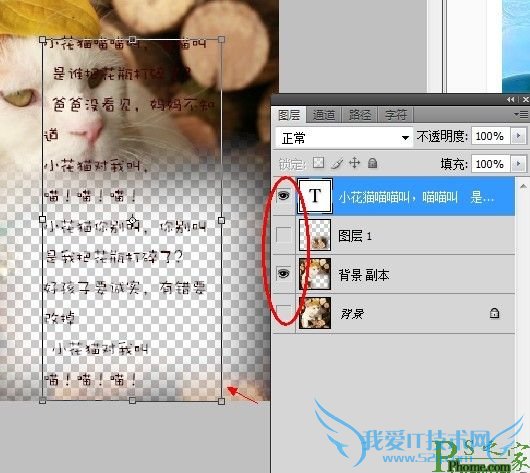Viewport: 530px width, 473px height.
Task: Open the layers panel options menu
Action: coord(521,115)
